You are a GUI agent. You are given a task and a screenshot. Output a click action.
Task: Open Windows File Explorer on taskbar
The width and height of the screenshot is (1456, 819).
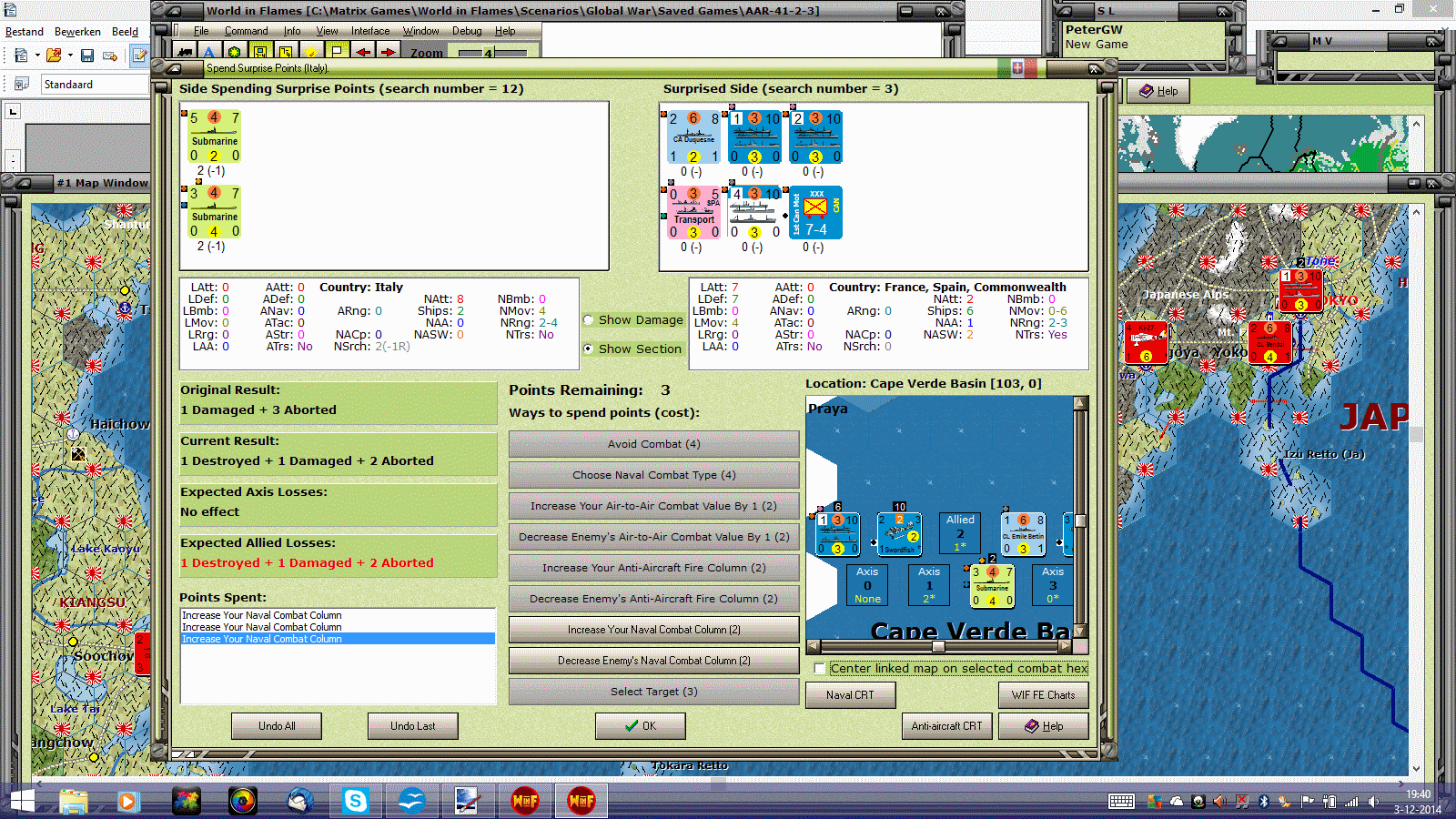coord(73,801)
